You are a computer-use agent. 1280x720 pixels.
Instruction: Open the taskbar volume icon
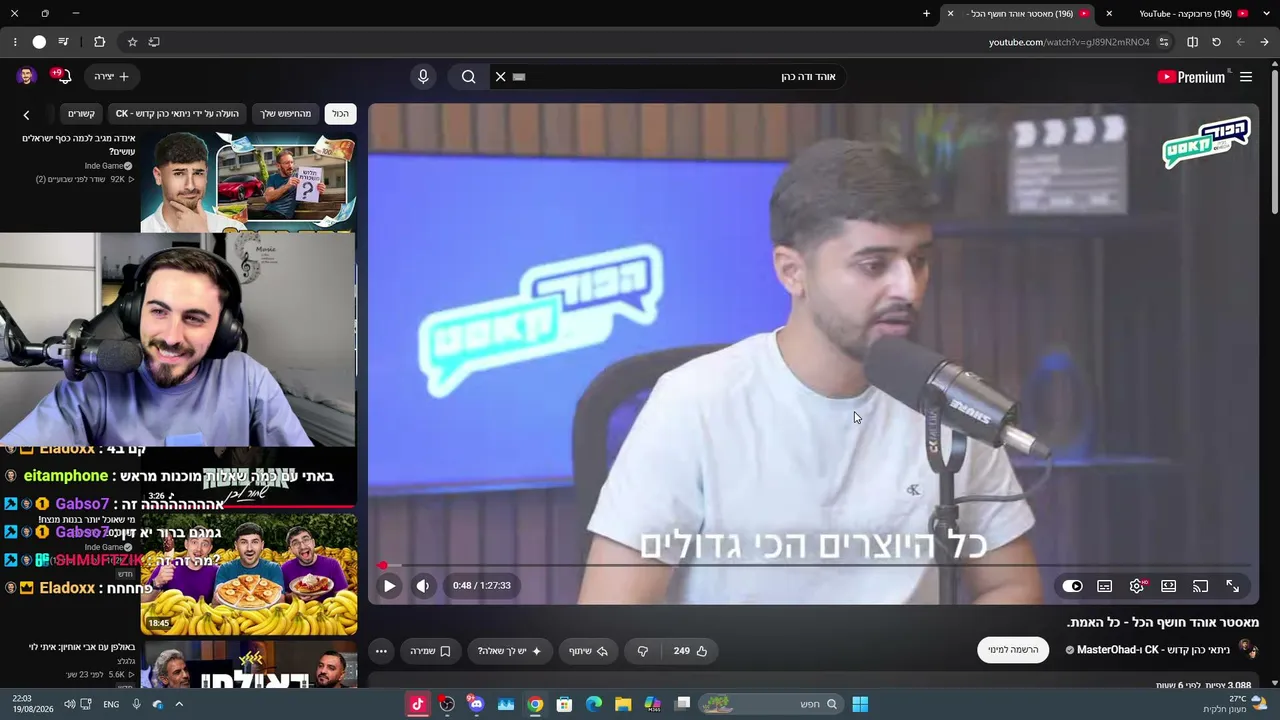(70, 704)
